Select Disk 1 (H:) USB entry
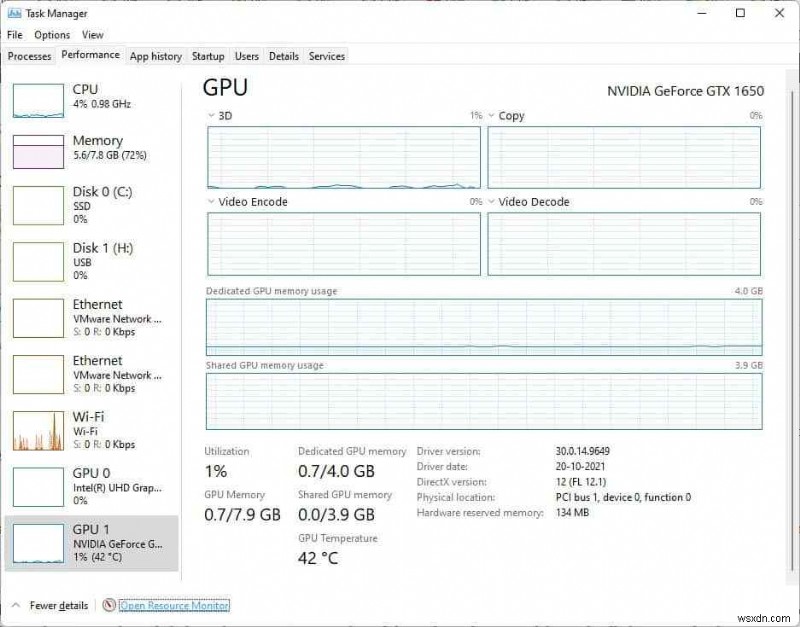800x627 pixels. pos(90,260)
